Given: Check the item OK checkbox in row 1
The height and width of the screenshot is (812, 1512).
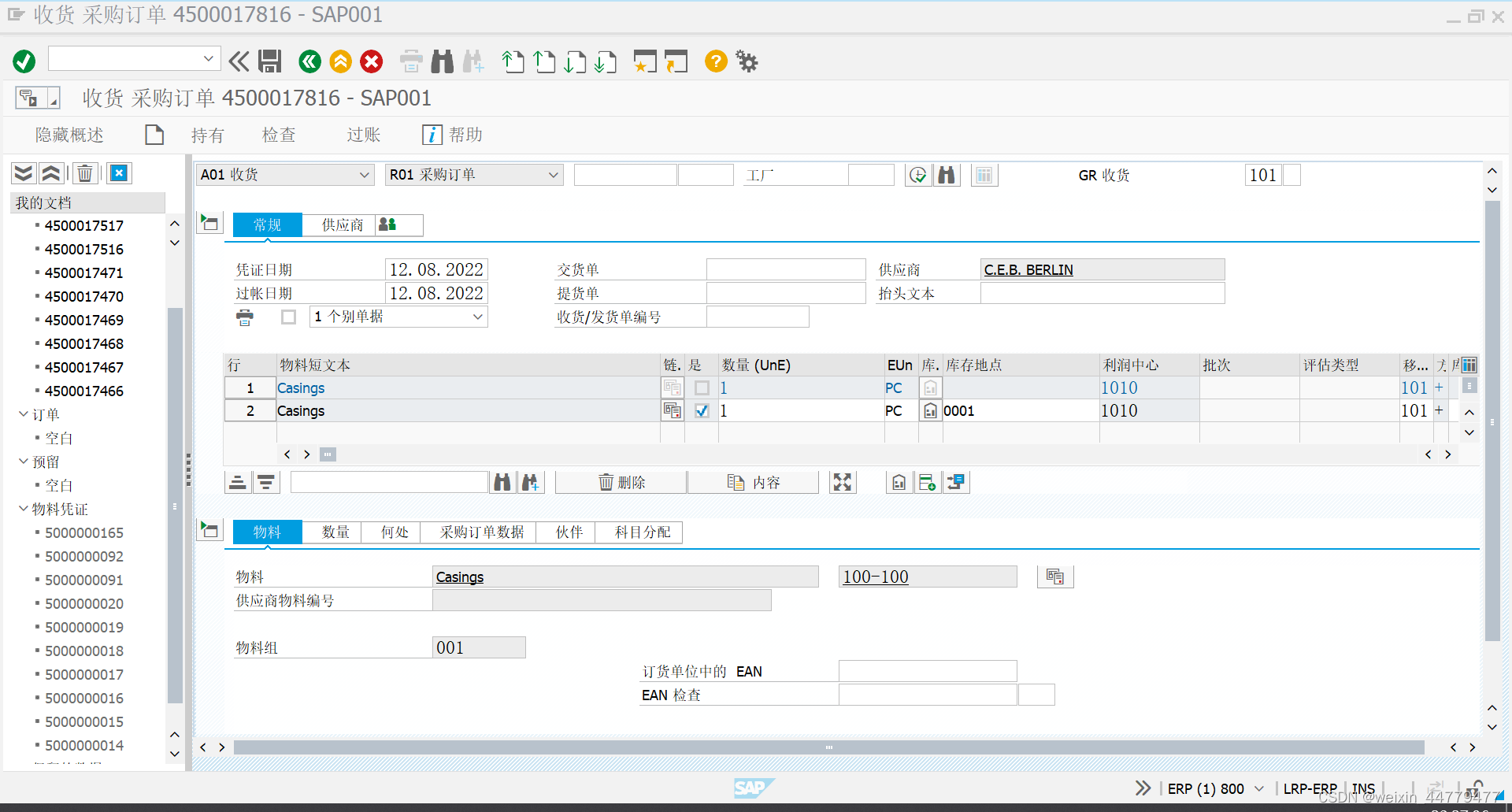Looking at the screenshot, I should click(x=702, y=387).
